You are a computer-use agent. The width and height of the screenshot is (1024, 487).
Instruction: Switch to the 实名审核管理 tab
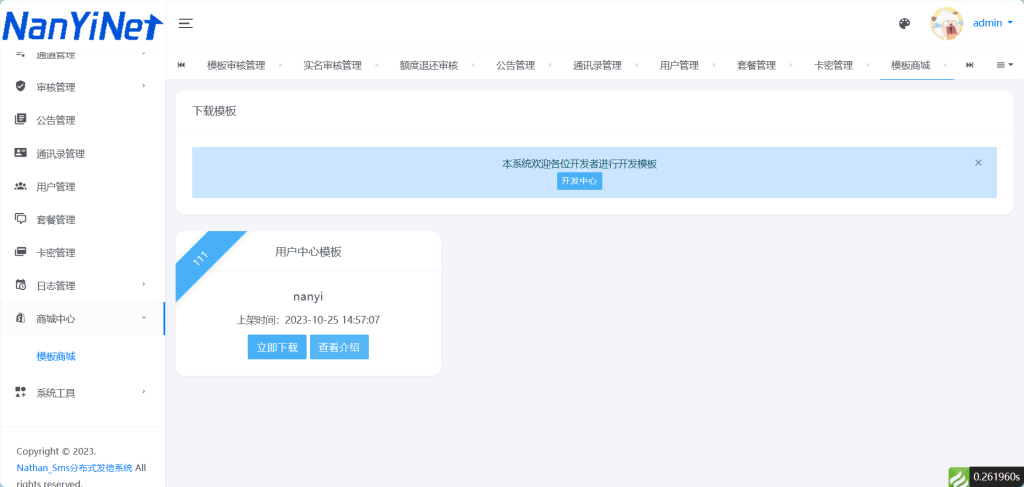coord(332,65)
